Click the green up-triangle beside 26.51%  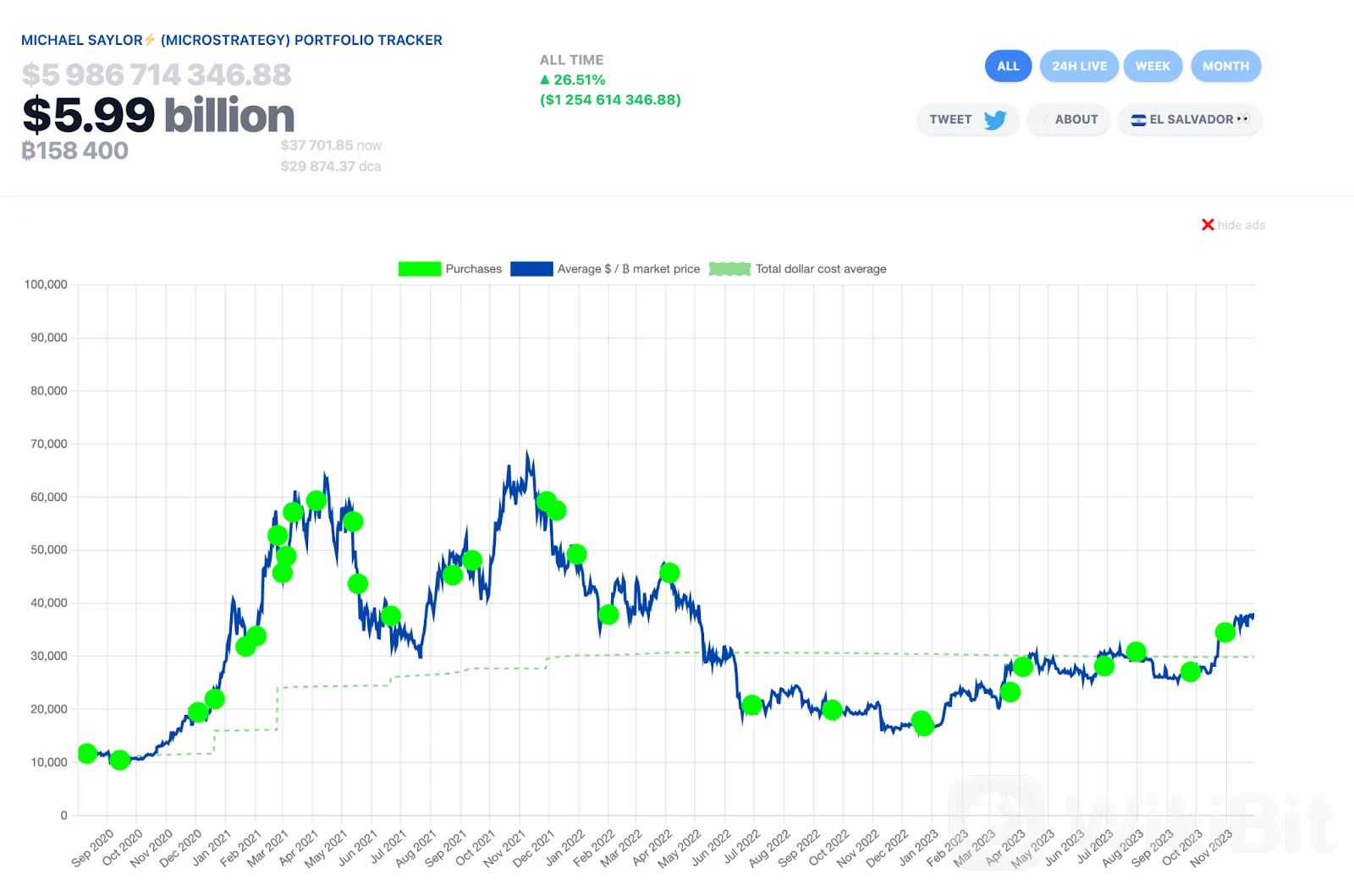(545, 80)
